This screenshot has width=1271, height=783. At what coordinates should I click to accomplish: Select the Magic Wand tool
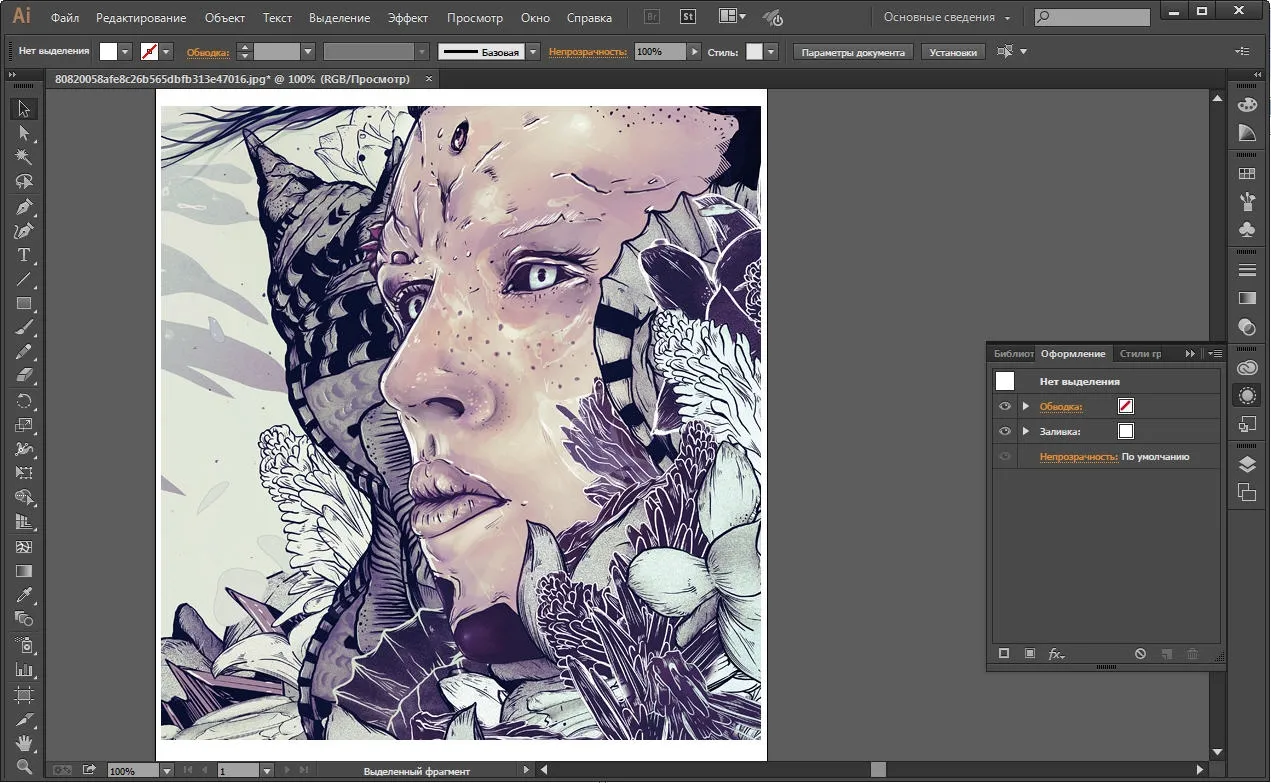24,157
